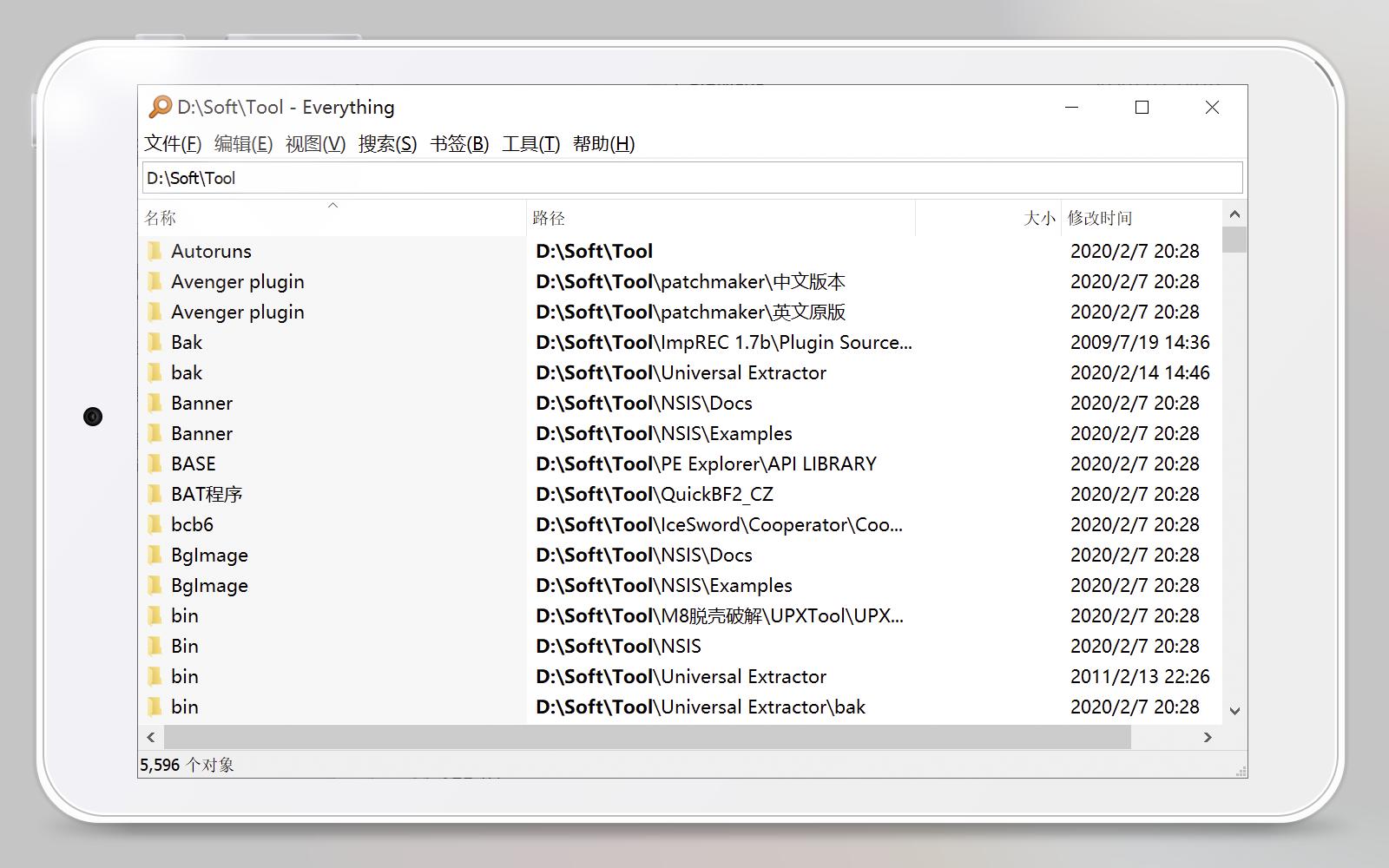The height and width of the screenshot is (868, 1389).
Task: Click the down arrow on vertical scrollbar
Action: [x=1234, y=711]
